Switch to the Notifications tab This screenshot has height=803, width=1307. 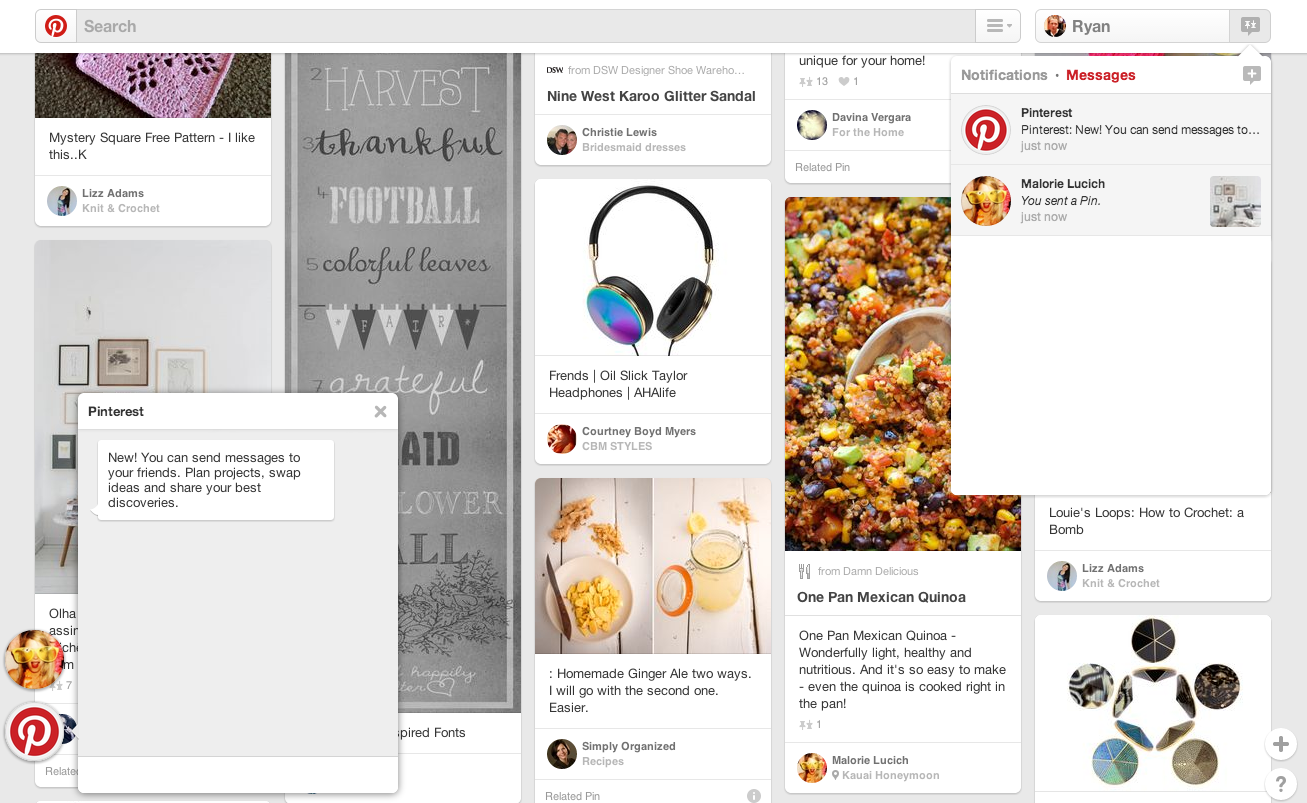tap(1004, 75)
